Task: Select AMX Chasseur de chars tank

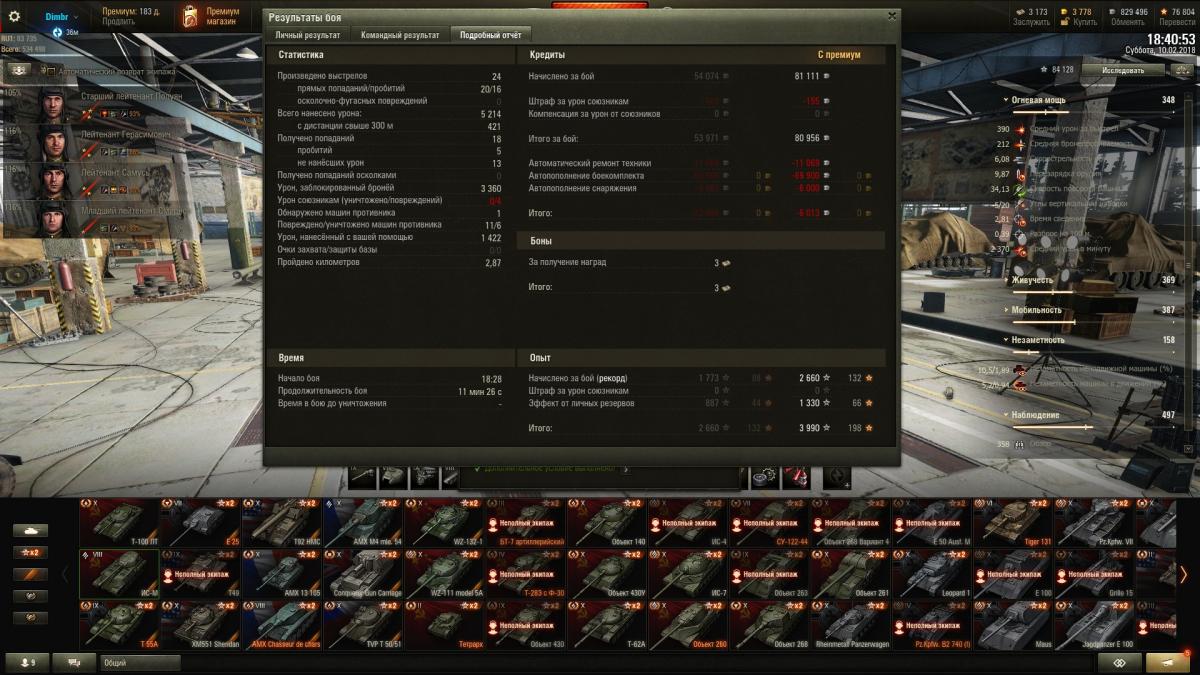Action: pos(281,625)
